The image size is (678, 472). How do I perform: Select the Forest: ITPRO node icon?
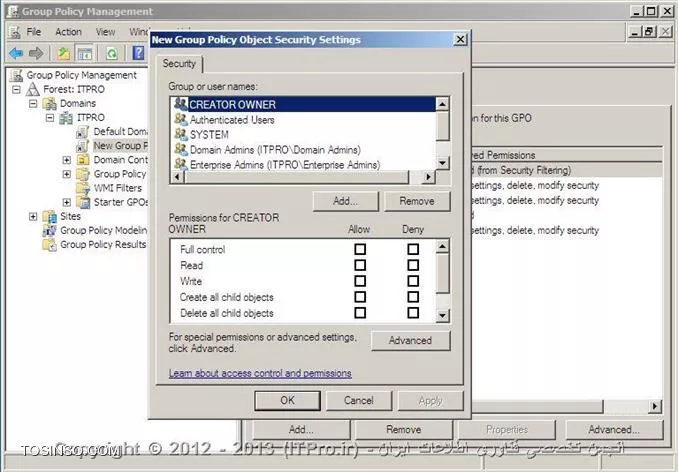[x=33, y=89]
